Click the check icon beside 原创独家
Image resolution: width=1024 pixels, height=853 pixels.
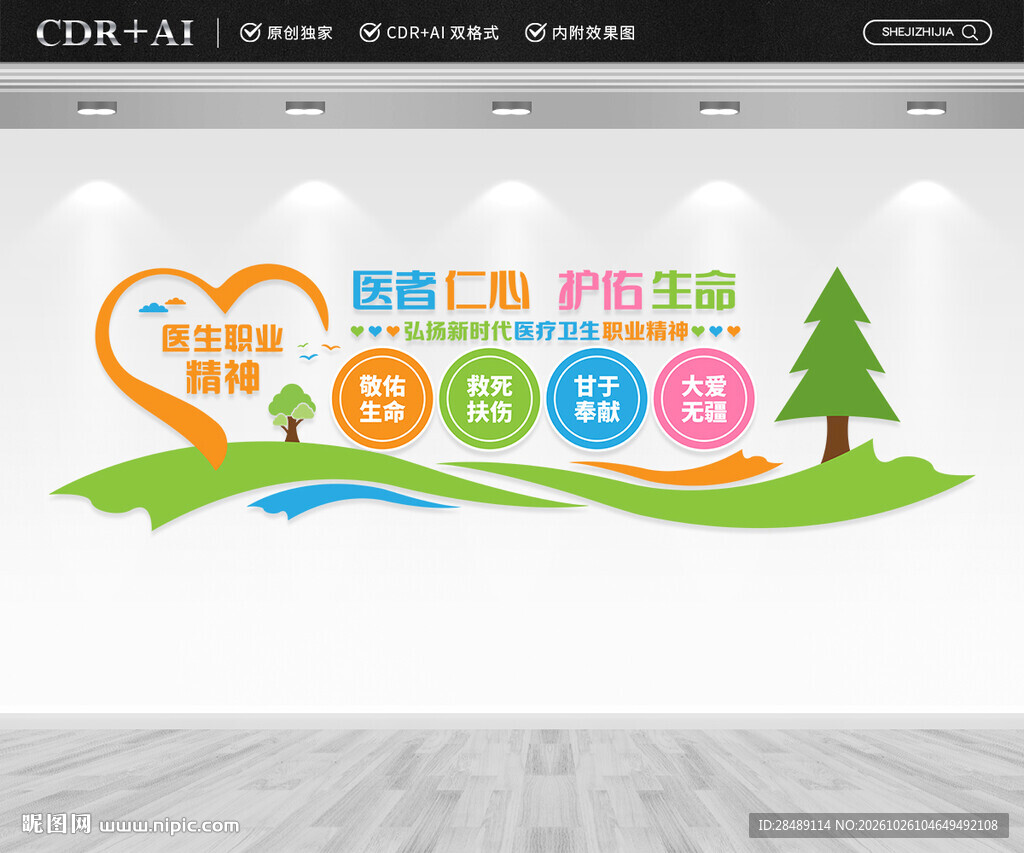(x=250, y=32)
